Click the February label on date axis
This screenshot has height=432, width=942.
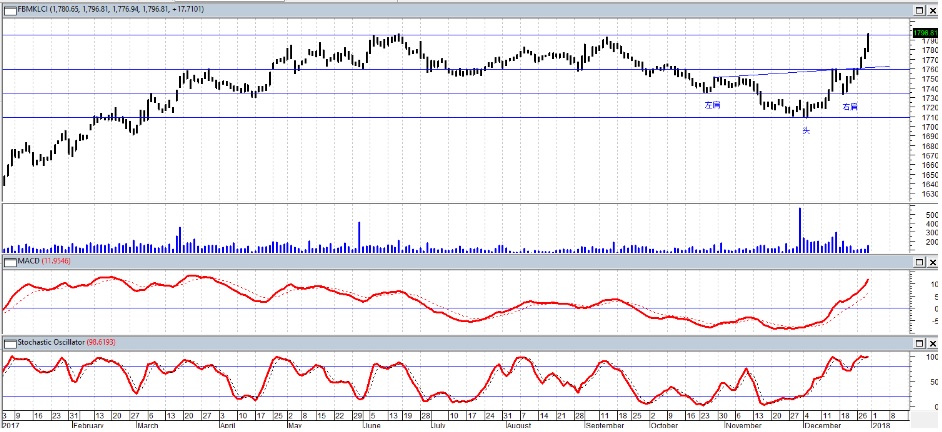[88, 425]
